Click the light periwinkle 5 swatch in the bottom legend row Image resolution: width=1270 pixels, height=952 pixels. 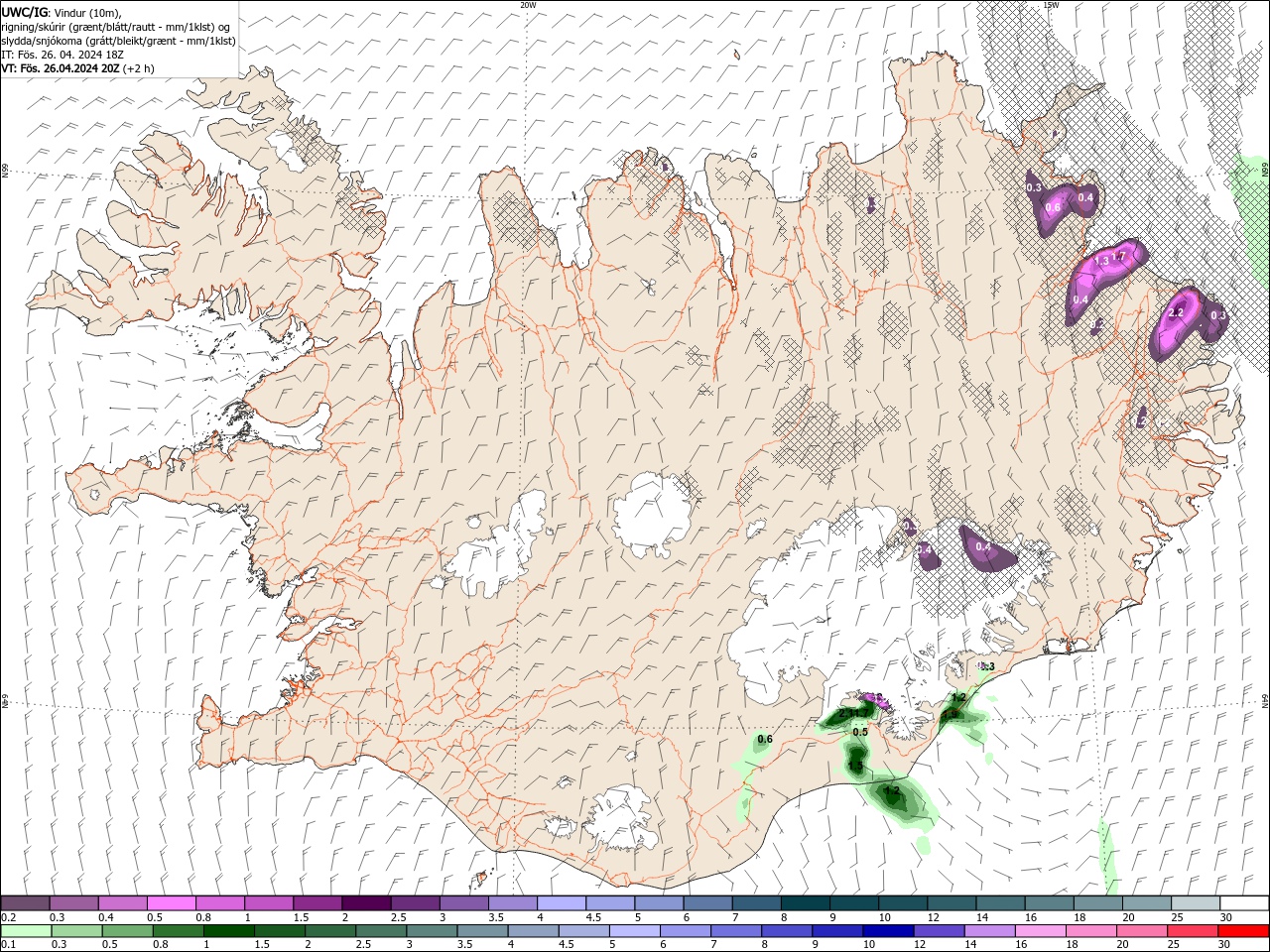635,931
